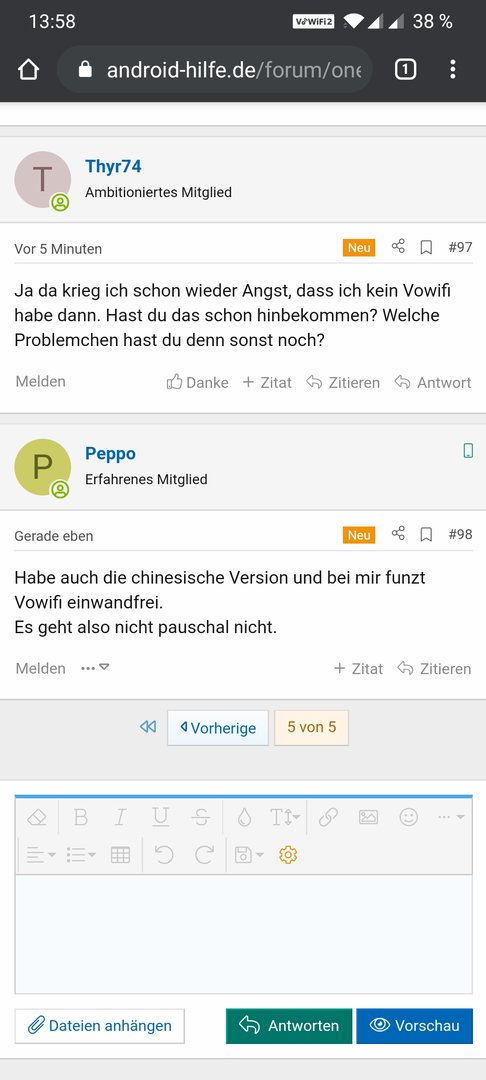Jump to first page with double-arrow icon
This screenshot has width=486, height=1080.
coord(147,727)
